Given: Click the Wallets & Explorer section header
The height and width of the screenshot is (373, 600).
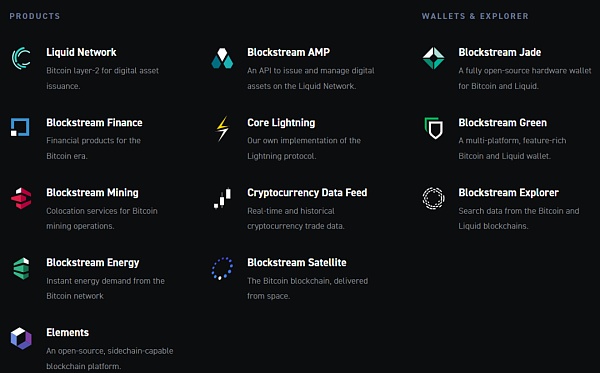Looking at the screenshot, I should (475, 16).
